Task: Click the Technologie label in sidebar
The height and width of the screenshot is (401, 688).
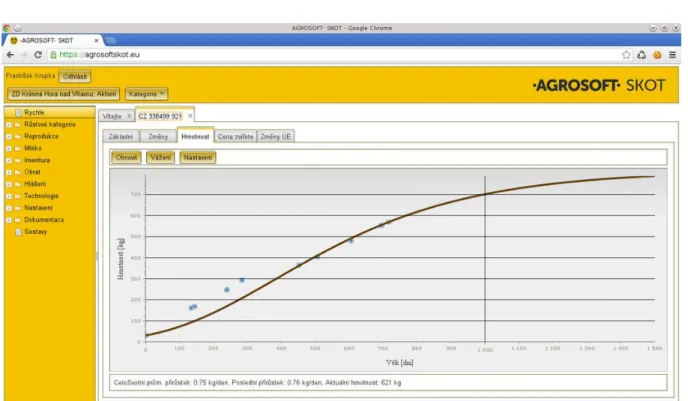Action: pos(42,196)
